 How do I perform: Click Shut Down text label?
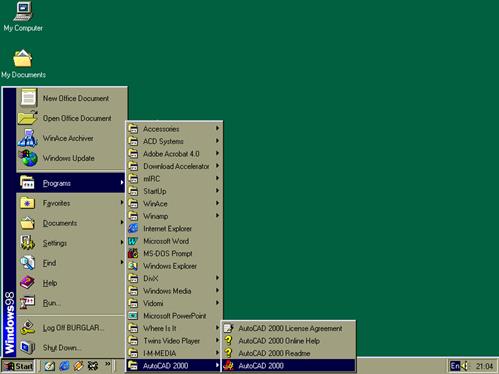click(62, 347)
